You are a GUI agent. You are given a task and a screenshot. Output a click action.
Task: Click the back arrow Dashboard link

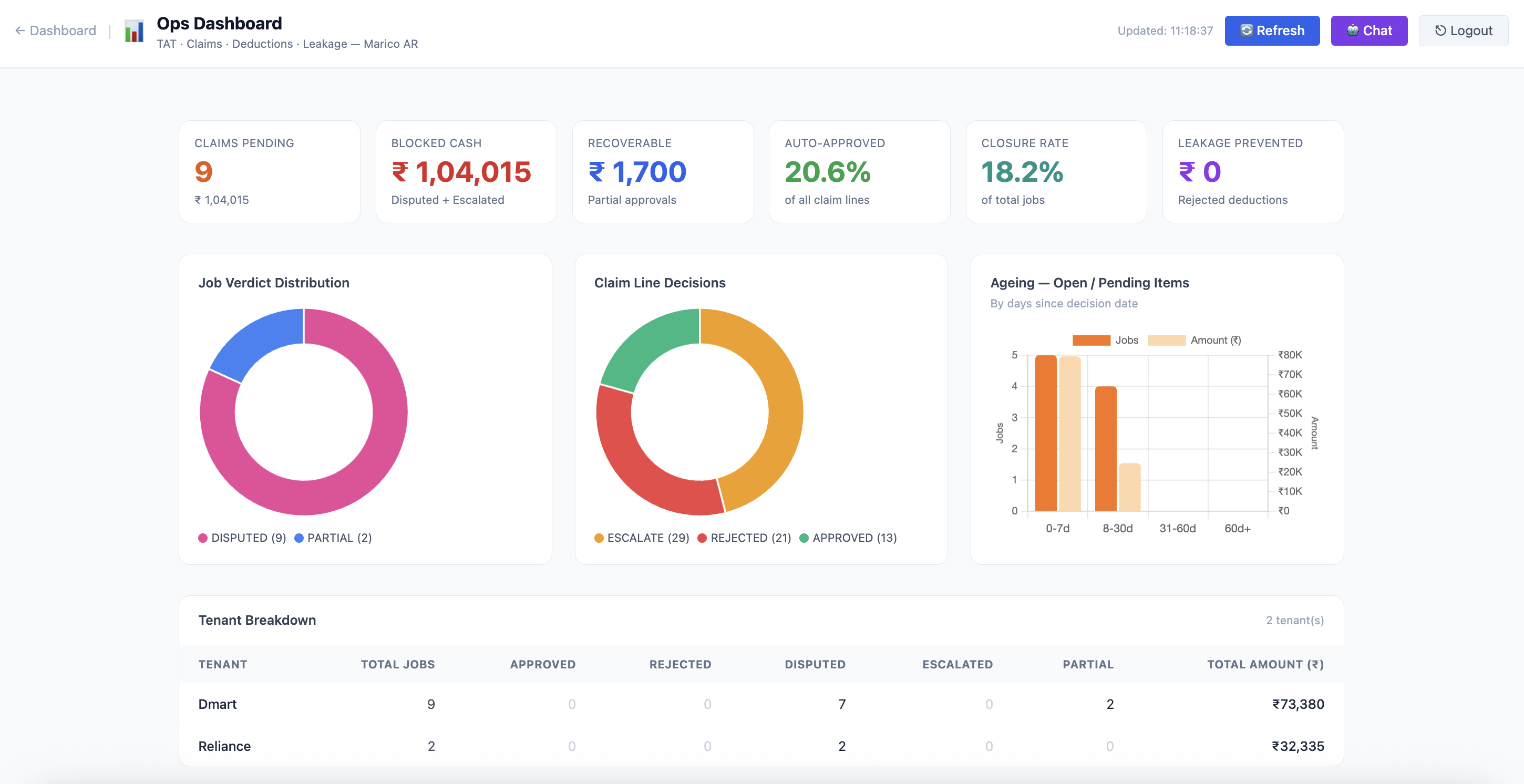click(56, 31)
